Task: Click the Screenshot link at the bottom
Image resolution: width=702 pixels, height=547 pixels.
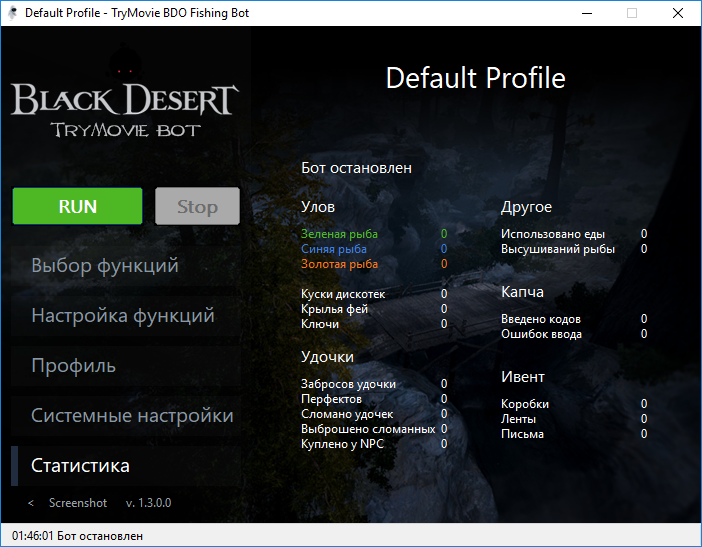Action: 78,503
